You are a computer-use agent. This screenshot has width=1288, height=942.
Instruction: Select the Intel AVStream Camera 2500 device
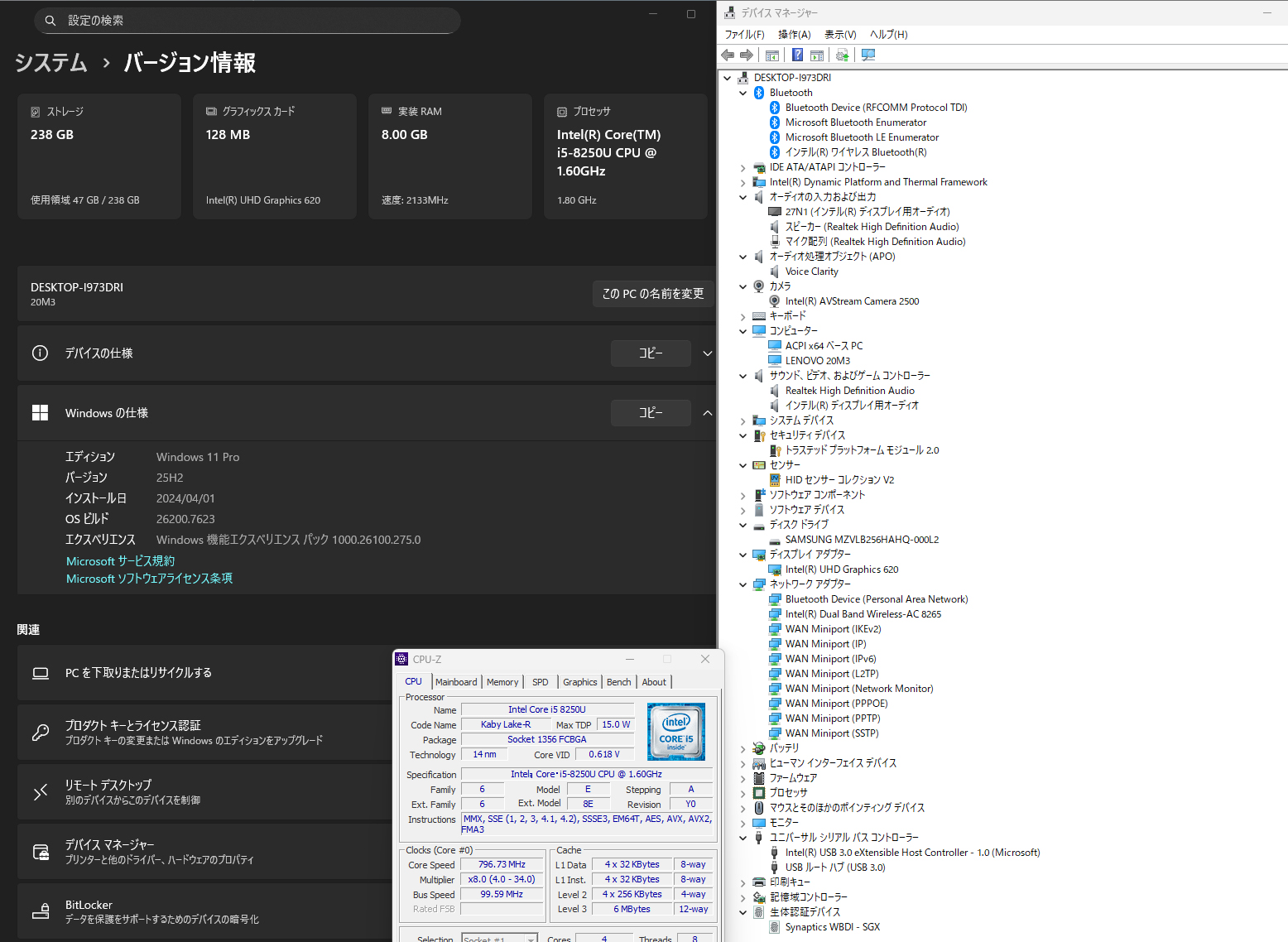[x=851, y=301]
